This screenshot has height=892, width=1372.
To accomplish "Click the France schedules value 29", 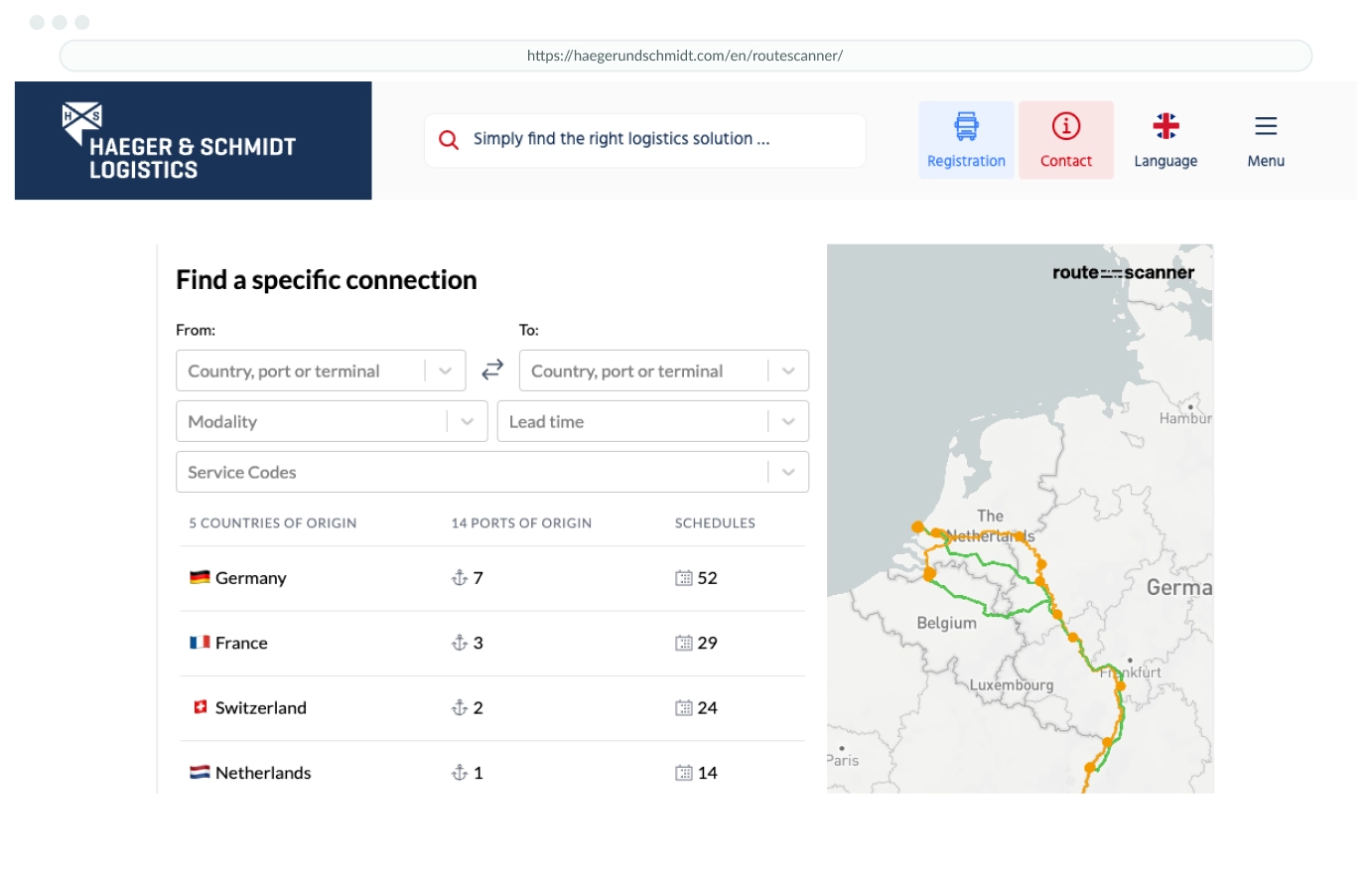I will tap(707, 643).
